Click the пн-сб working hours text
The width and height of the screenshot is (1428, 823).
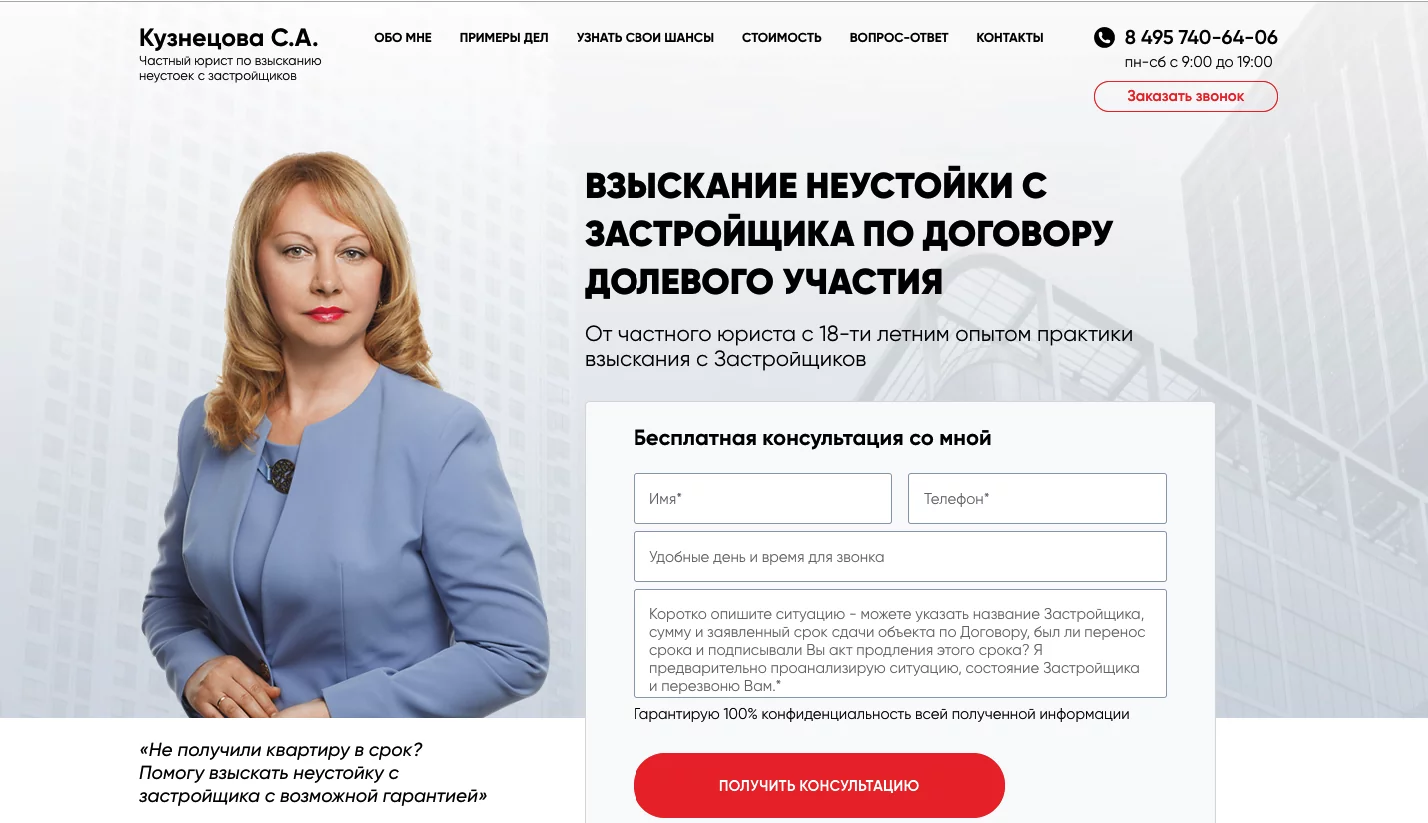(x=1199, y=62)
